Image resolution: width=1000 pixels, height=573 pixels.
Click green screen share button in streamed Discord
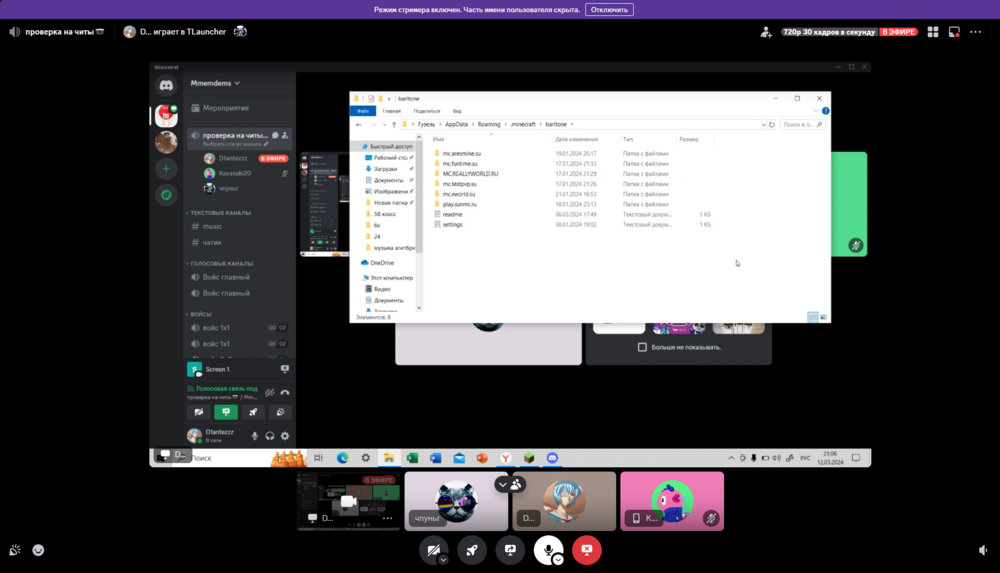click(x=226, y=412)
